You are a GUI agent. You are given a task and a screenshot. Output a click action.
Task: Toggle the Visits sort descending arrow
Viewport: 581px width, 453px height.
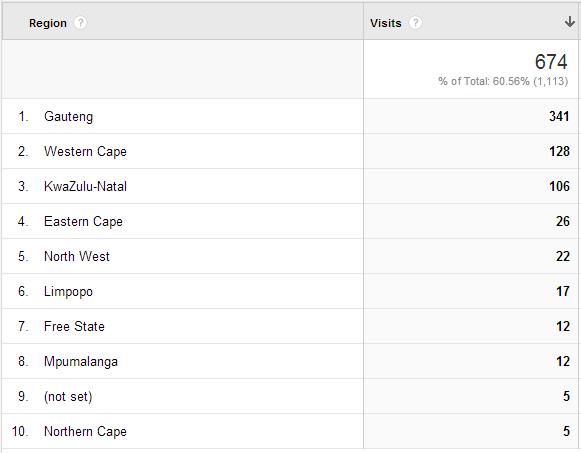click(x=570, y=22)
